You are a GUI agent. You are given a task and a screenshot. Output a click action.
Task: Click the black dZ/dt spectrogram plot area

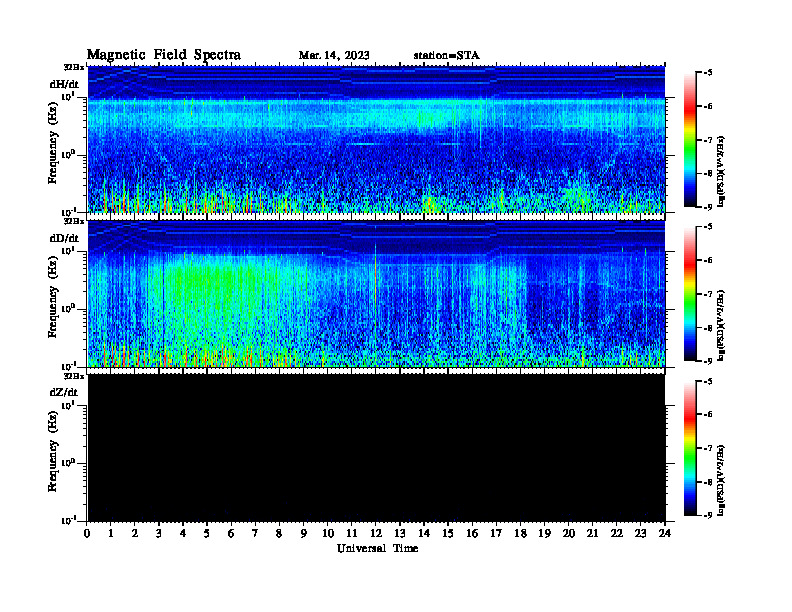coord(376,447)
